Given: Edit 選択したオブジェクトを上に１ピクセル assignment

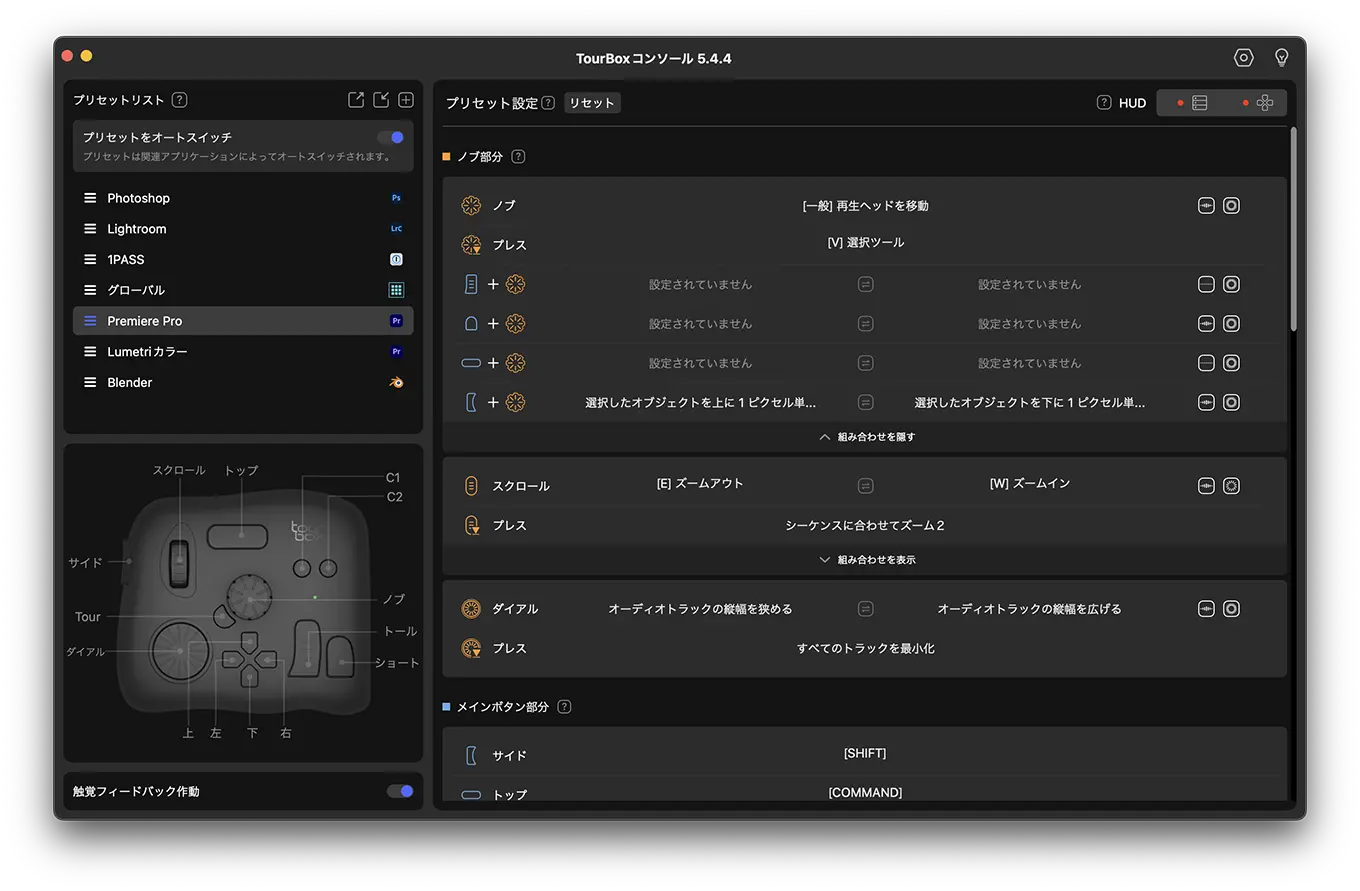Looking at the screenshot, I should pos(700,403).
